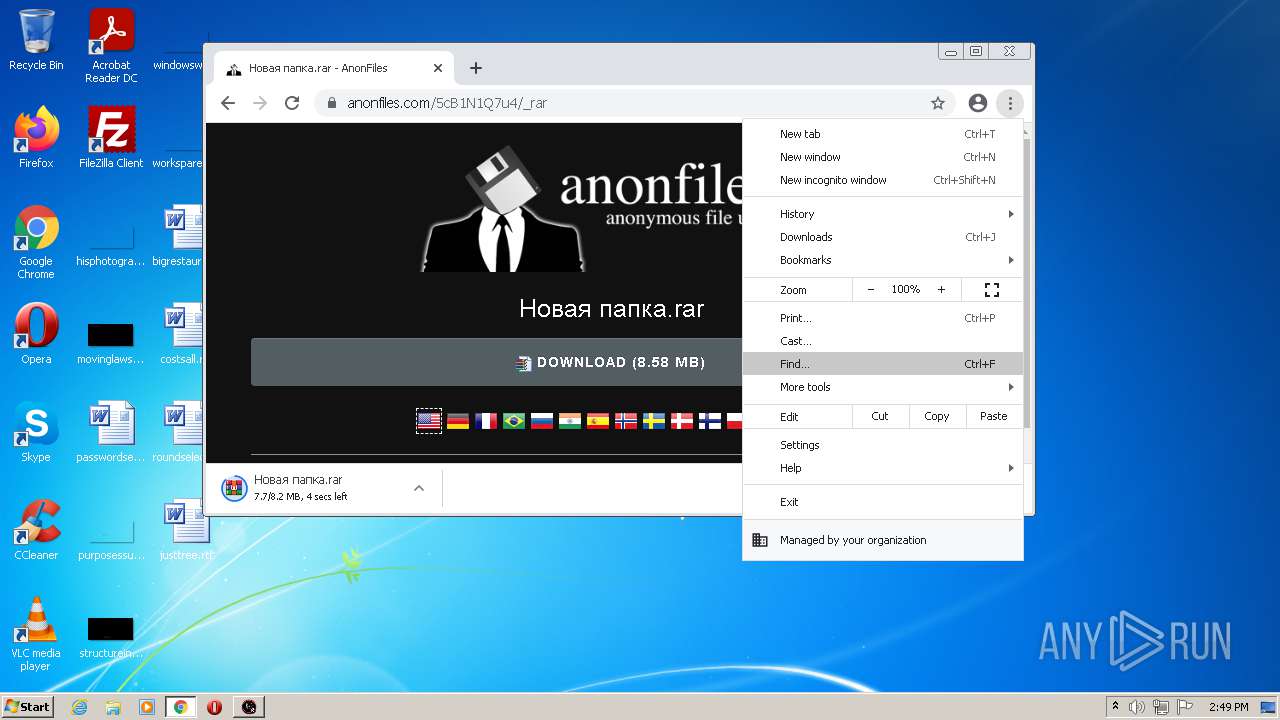The width and height of the screenshot is (1280, 720).
Task: Show hidden tray icons arrow
Action: click(1115, 707)
